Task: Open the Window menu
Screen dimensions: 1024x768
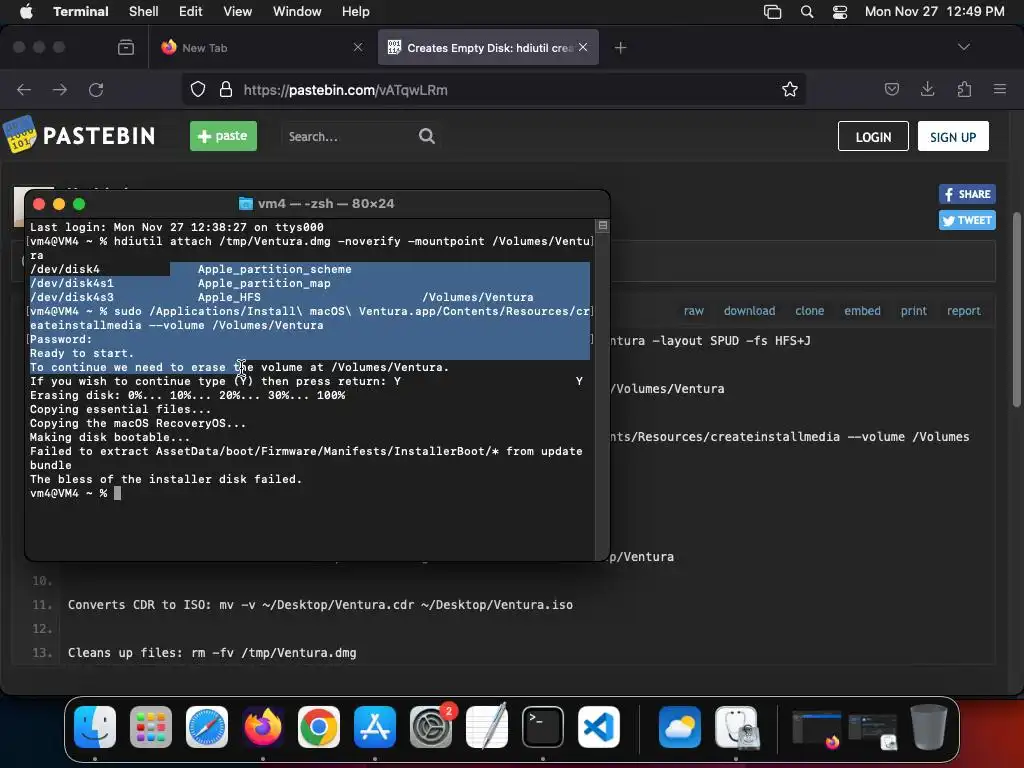Action: point(296,11)
